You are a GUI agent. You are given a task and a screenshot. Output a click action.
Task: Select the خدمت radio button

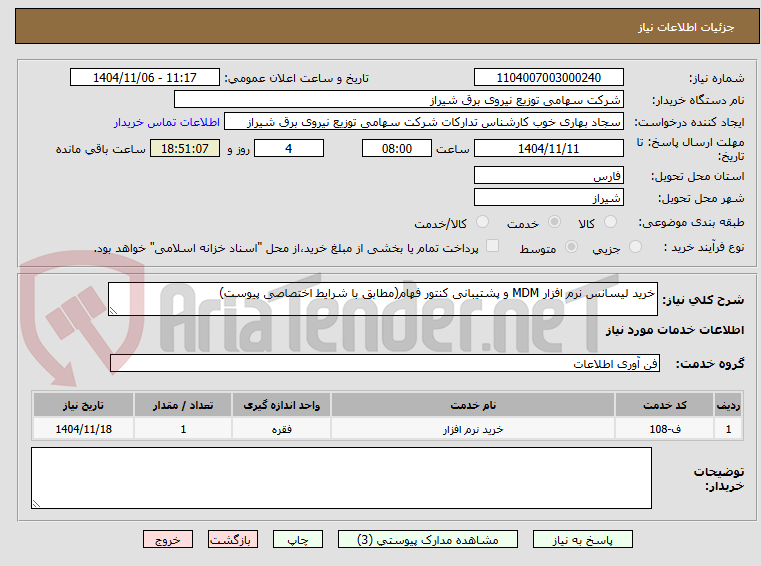[x=554, y=222]
